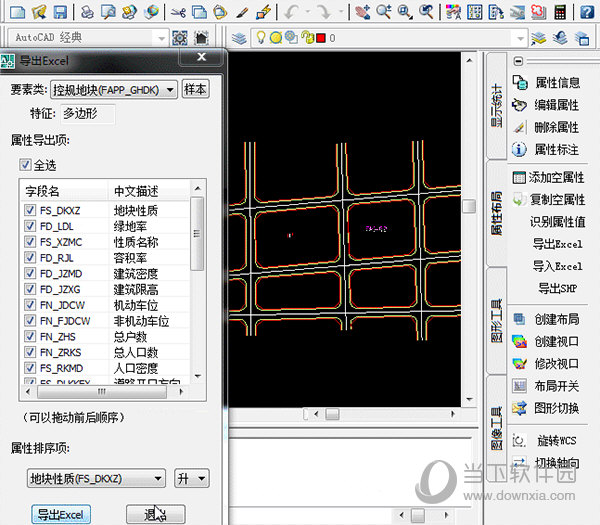
Task: Uncheck the FN_JDCW field checkbox
Action: [x=30, y=305]
